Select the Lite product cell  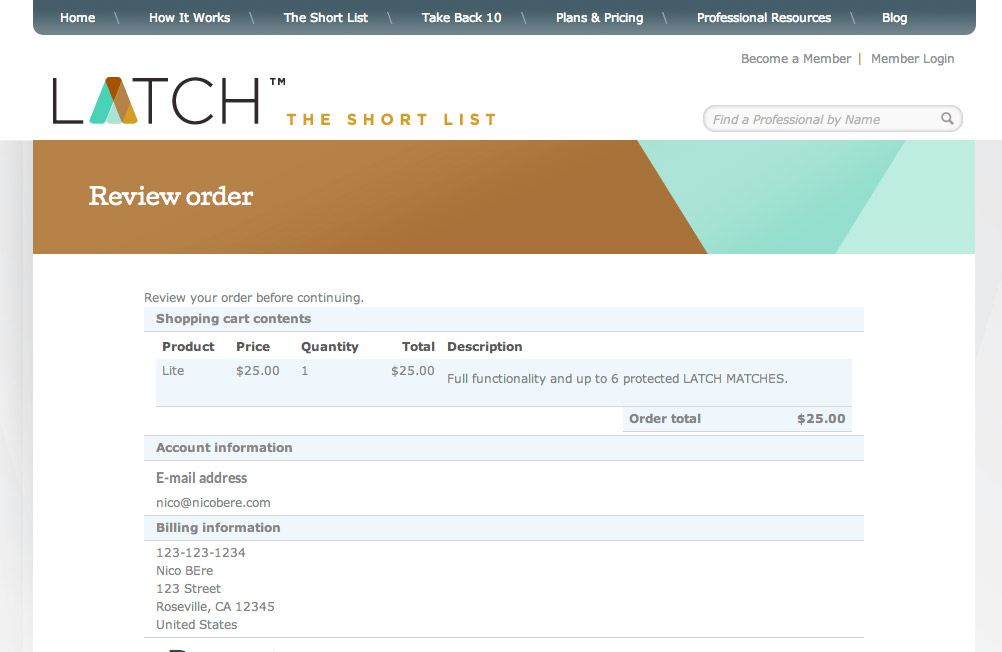click(173, 371)
